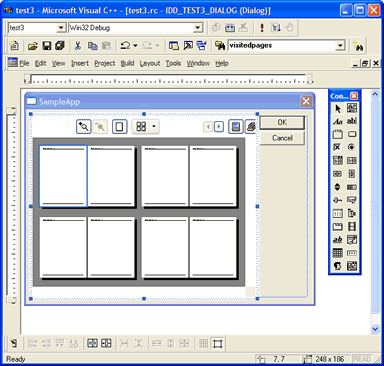Expand the multi-page layout dropdown arrow

tap(154, 127)
